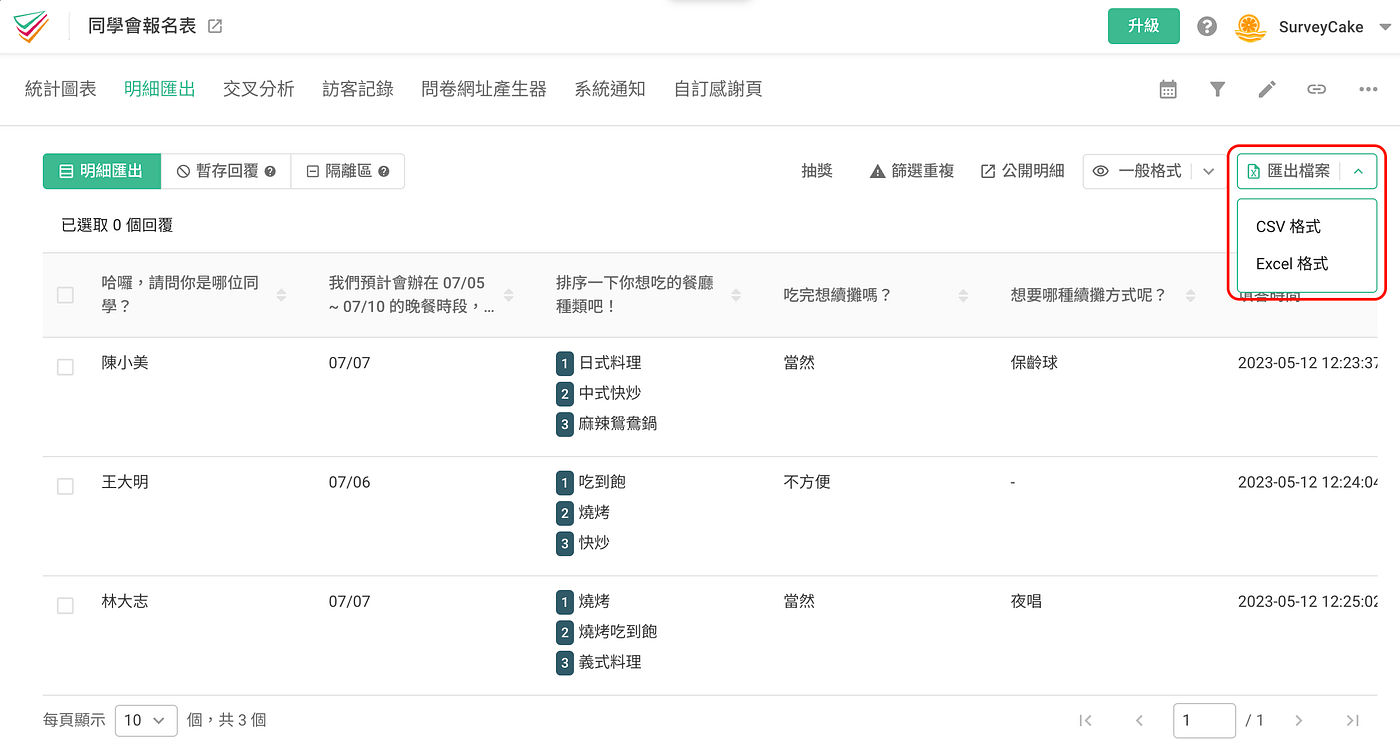This screenshot has height=750, width=1400.
Task: Click the chain link icon
Action: click(x=1317, y=90)
